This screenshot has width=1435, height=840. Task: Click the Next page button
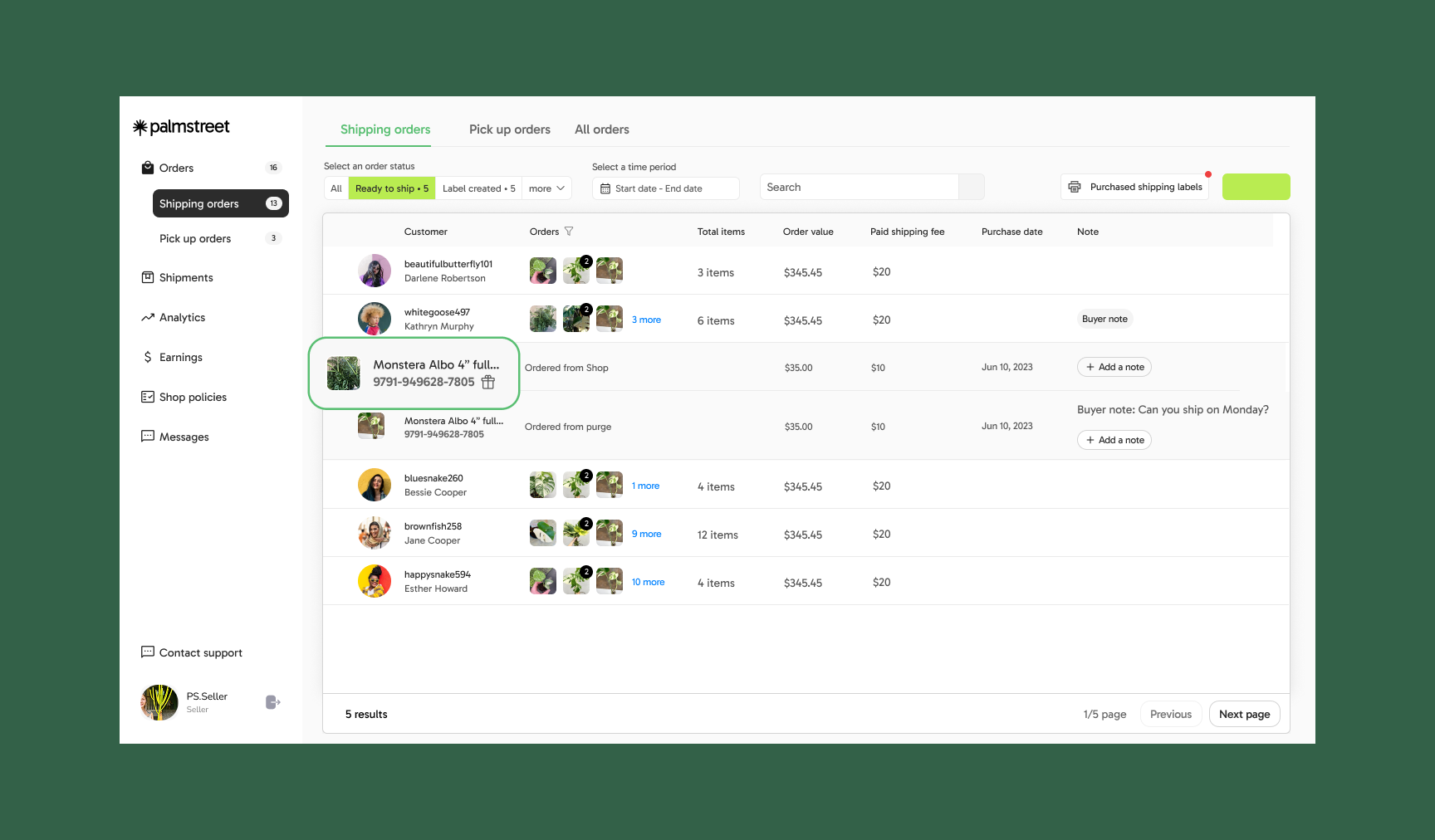1244,715
